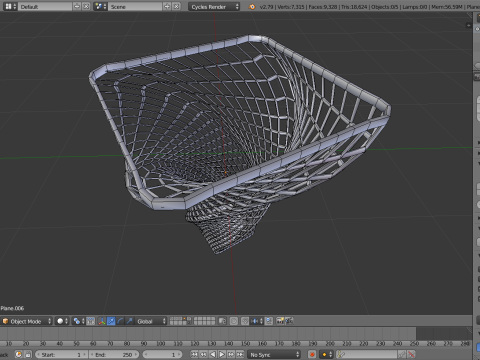Play animation in reverse
The image size is (480, 360).
[212, 354]
